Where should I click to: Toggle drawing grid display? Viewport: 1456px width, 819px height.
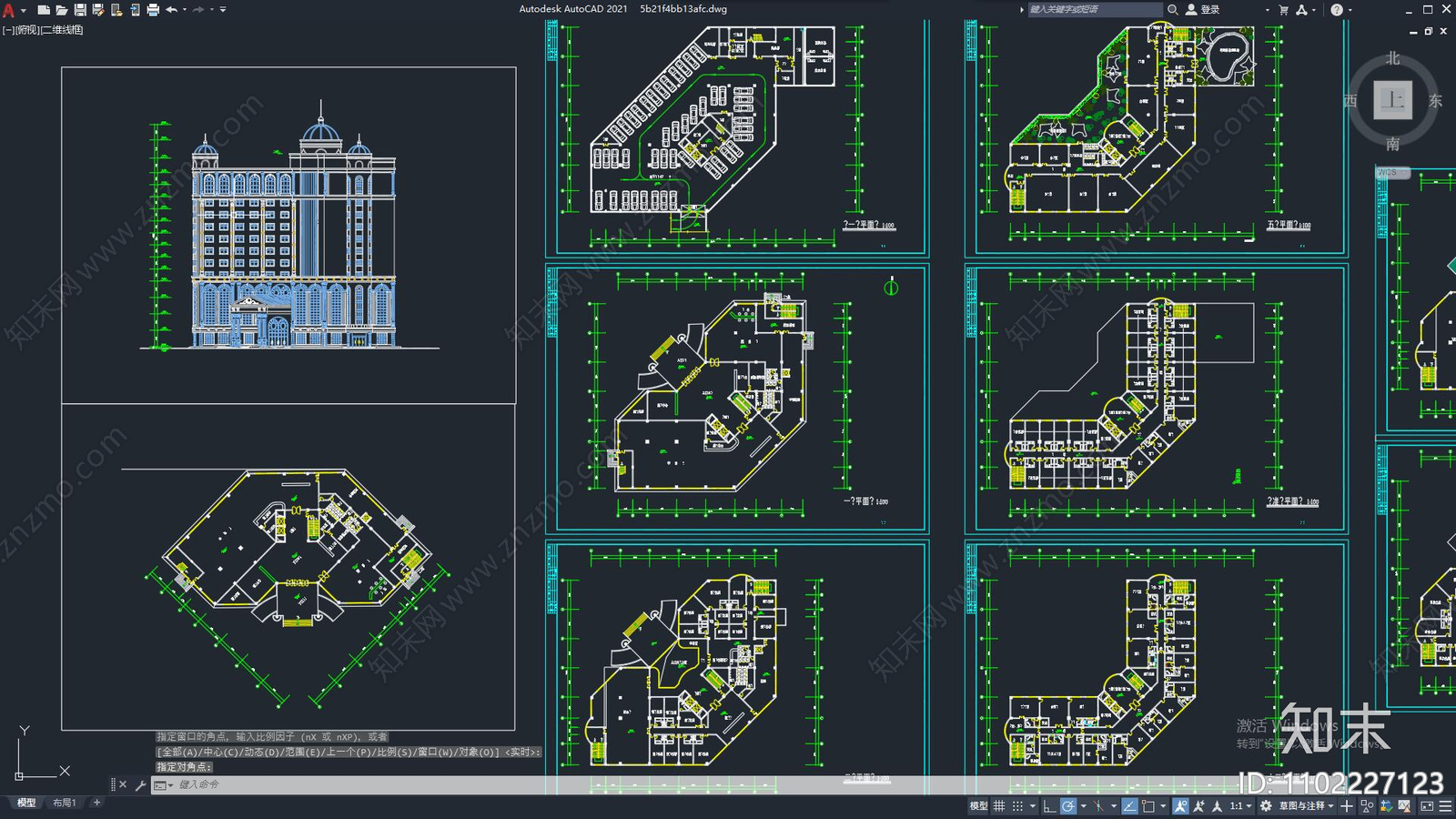(999, 806)
